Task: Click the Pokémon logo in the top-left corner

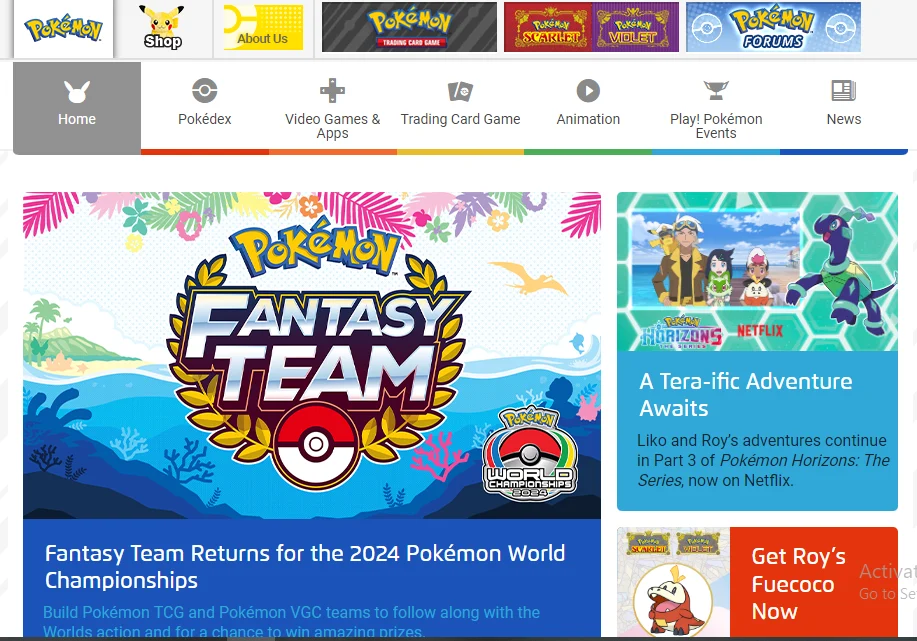Action: pyautogui.click(x=63, y=28)
